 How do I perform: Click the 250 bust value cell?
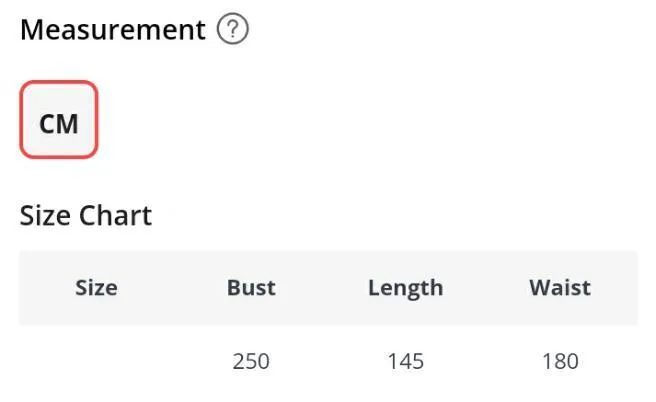click(251, 361)
